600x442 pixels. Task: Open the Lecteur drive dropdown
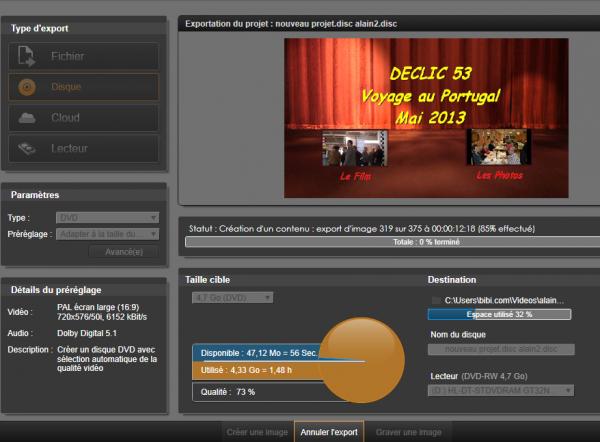coord(501,390)
